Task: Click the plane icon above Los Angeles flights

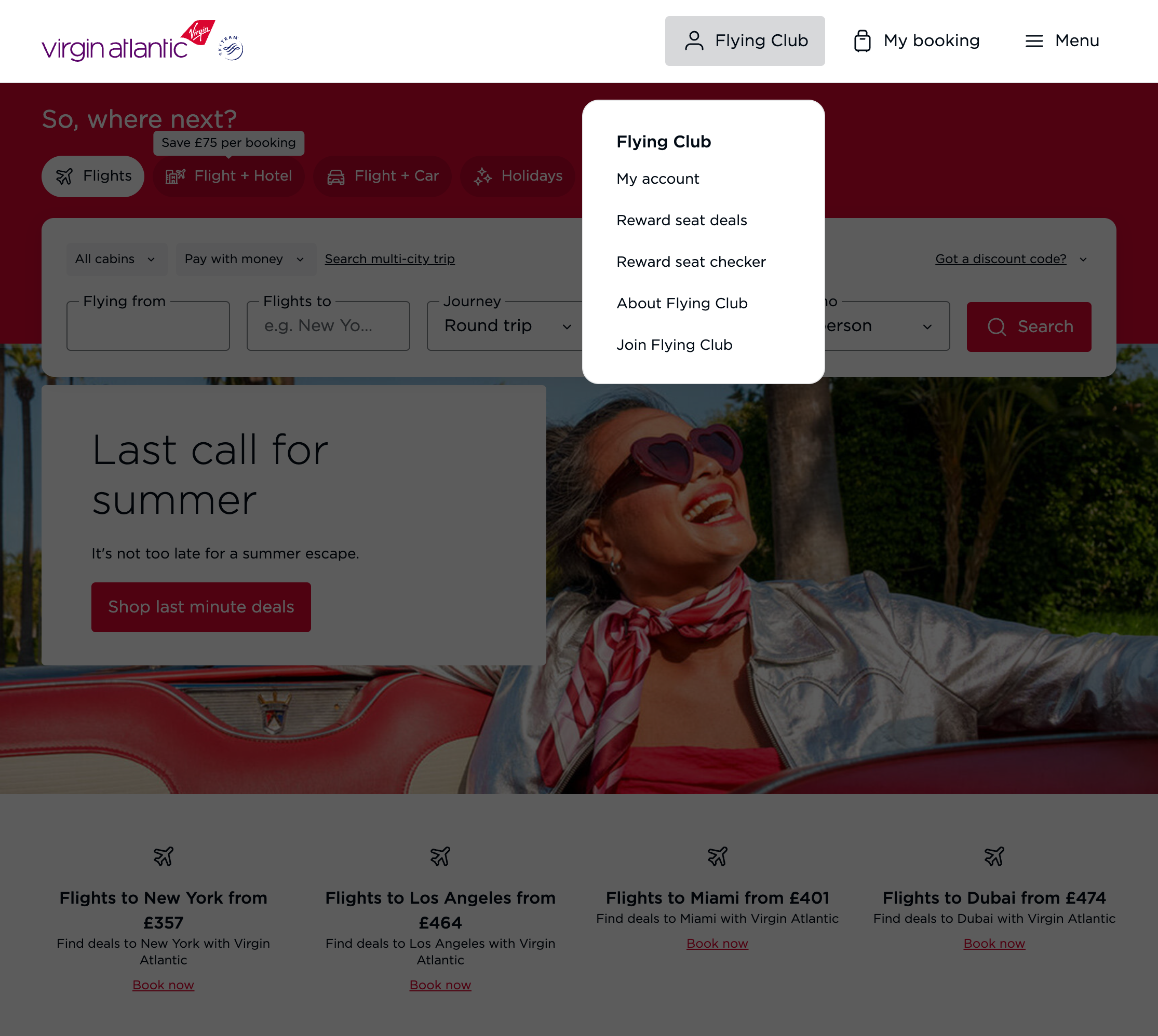Action: click(440, 856)
